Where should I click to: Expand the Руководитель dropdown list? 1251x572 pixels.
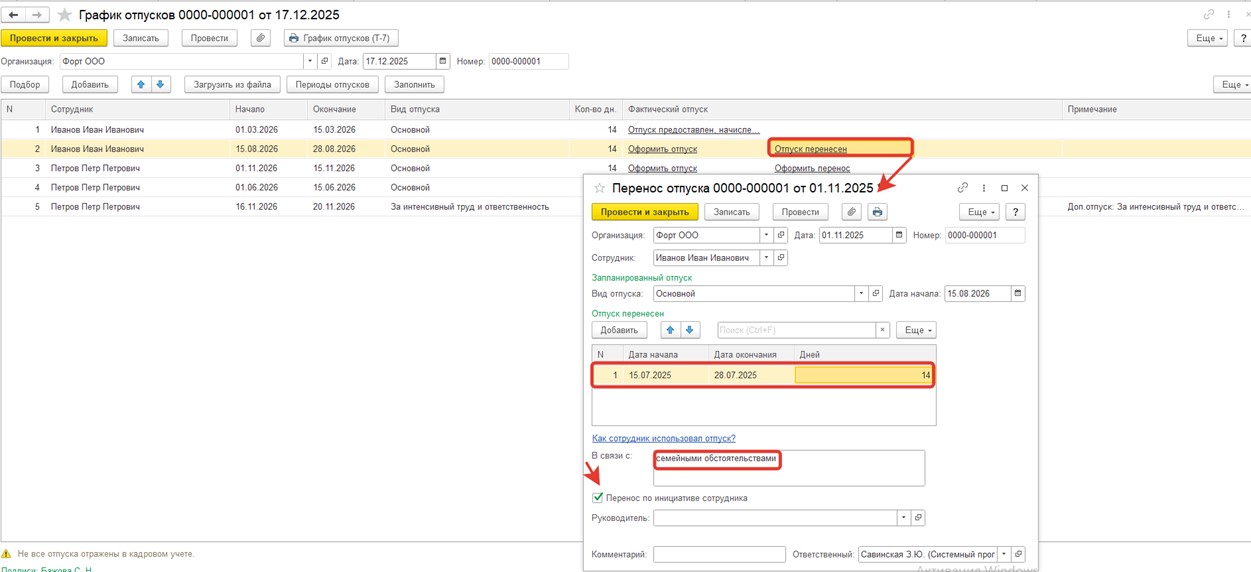[903, 518]
